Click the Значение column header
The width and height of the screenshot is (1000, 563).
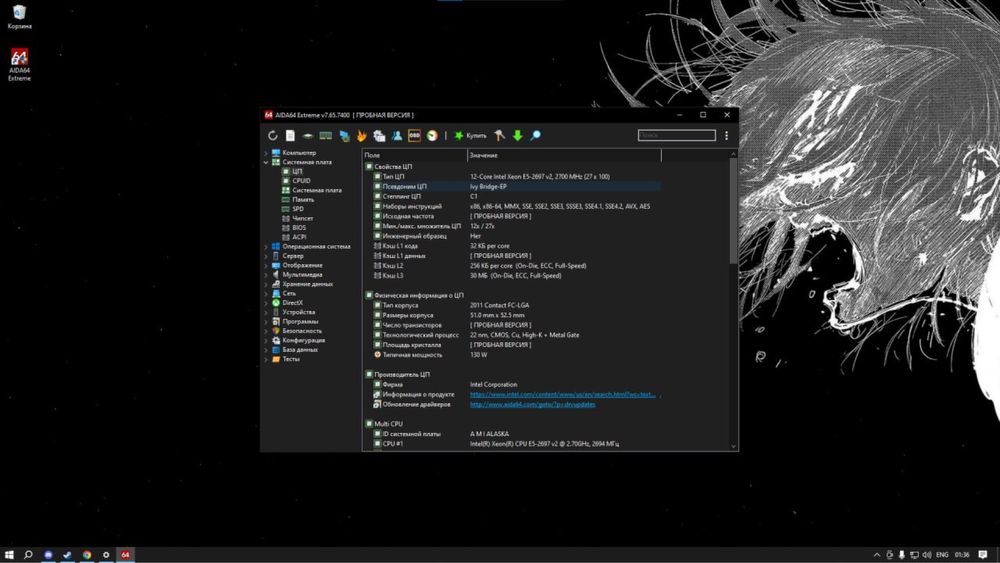click(x=564, y=155)
